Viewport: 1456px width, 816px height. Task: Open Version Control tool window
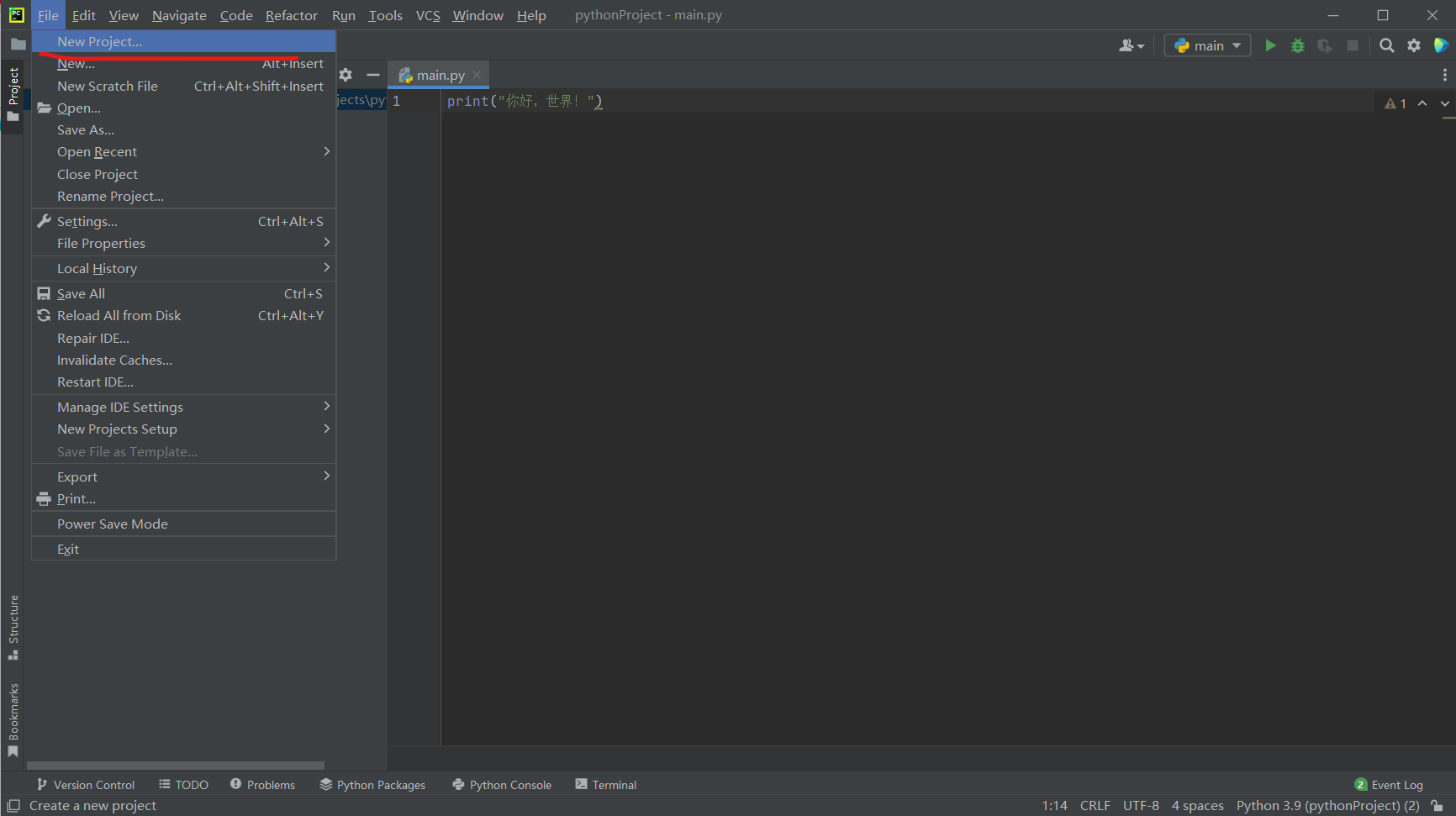tap(85, 784)
